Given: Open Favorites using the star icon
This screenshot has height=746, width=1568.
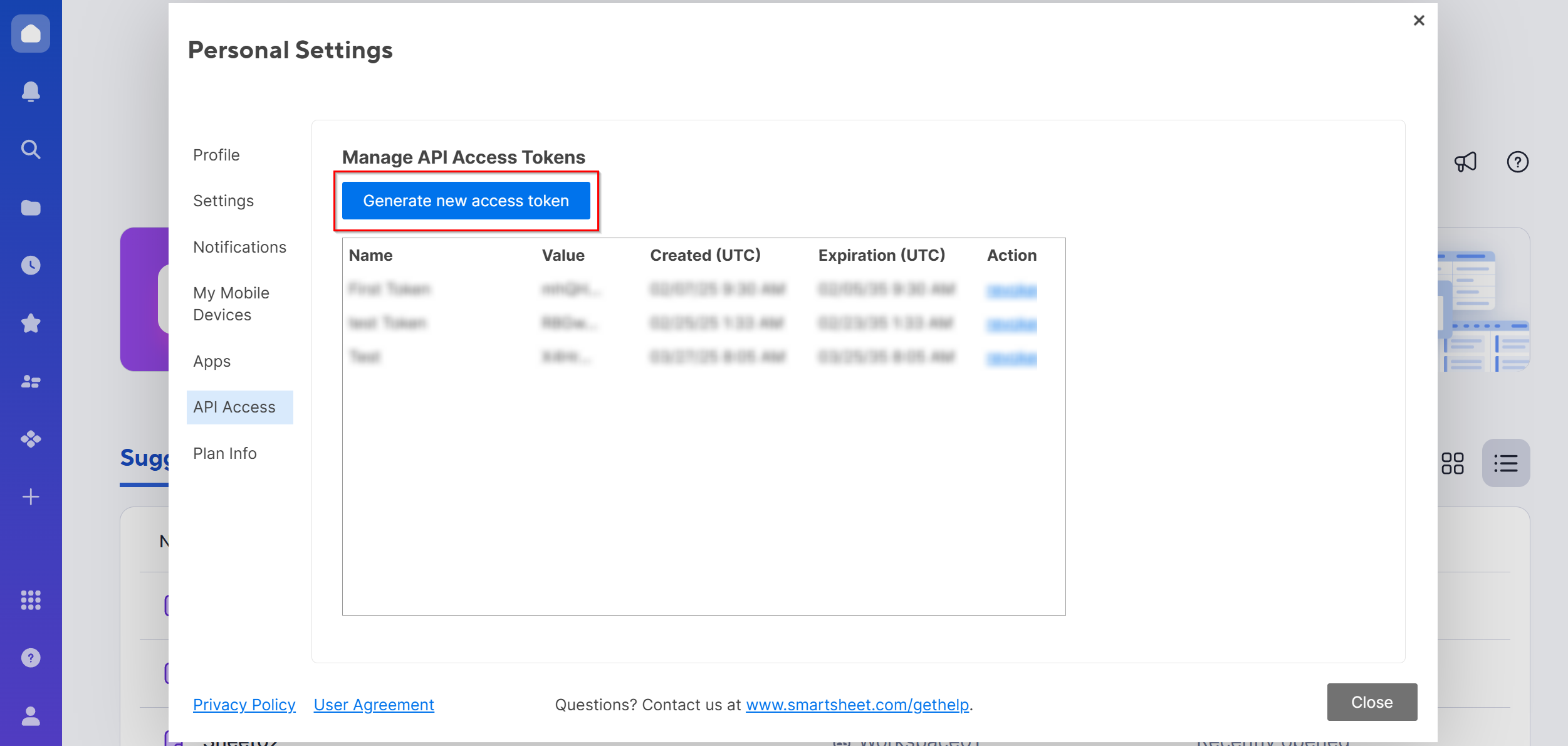Looking at the screenshot, I should [30, 323].
